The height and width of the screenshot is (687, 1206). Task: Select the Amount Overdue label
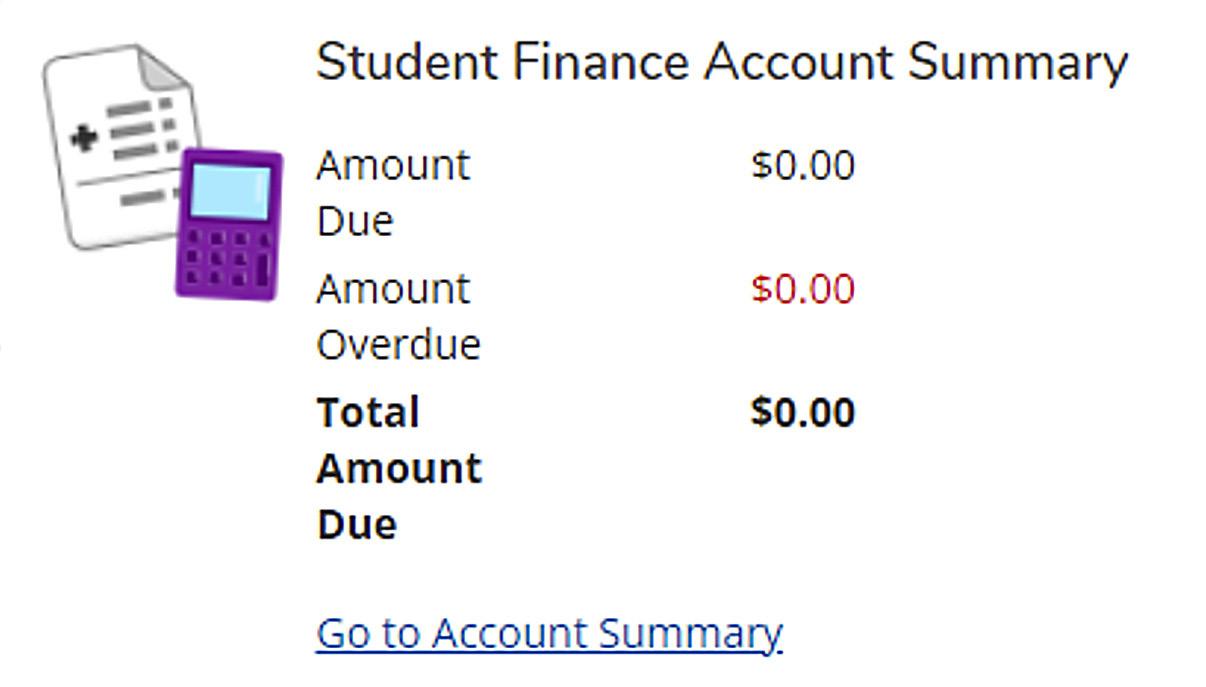tap(398, 316)
